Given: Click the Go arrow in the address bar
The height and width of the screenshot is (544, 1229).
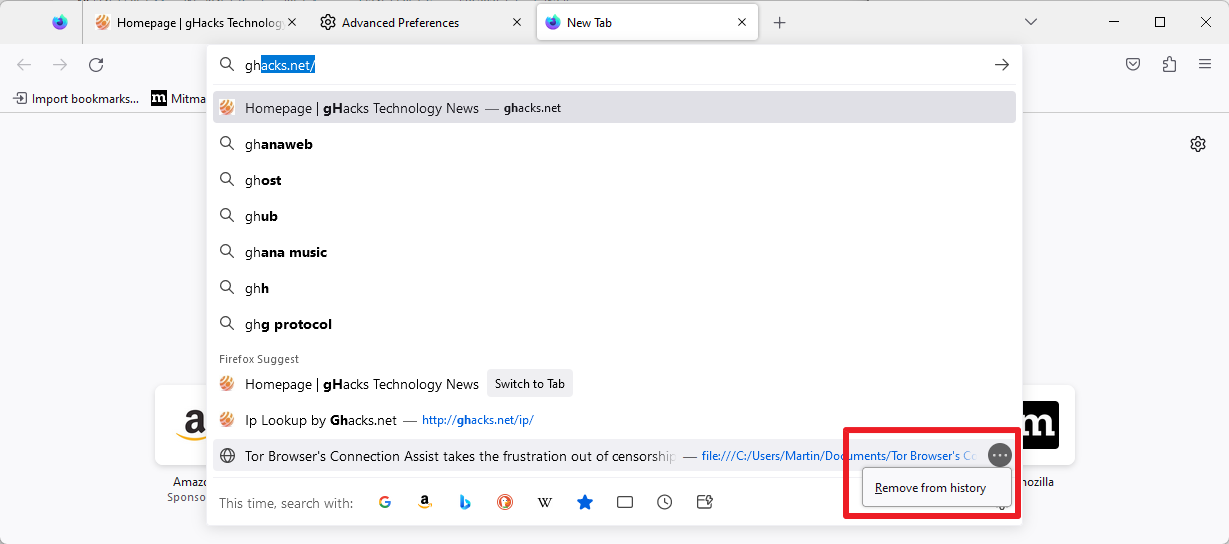Looking at the screenshot, I should tap(1001, 65).
